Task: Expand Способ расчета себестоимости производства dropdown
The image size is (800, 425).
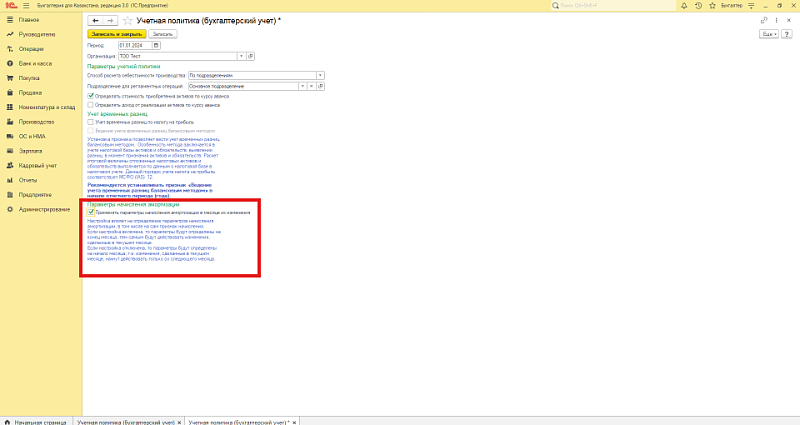Action: click(320, 75)
